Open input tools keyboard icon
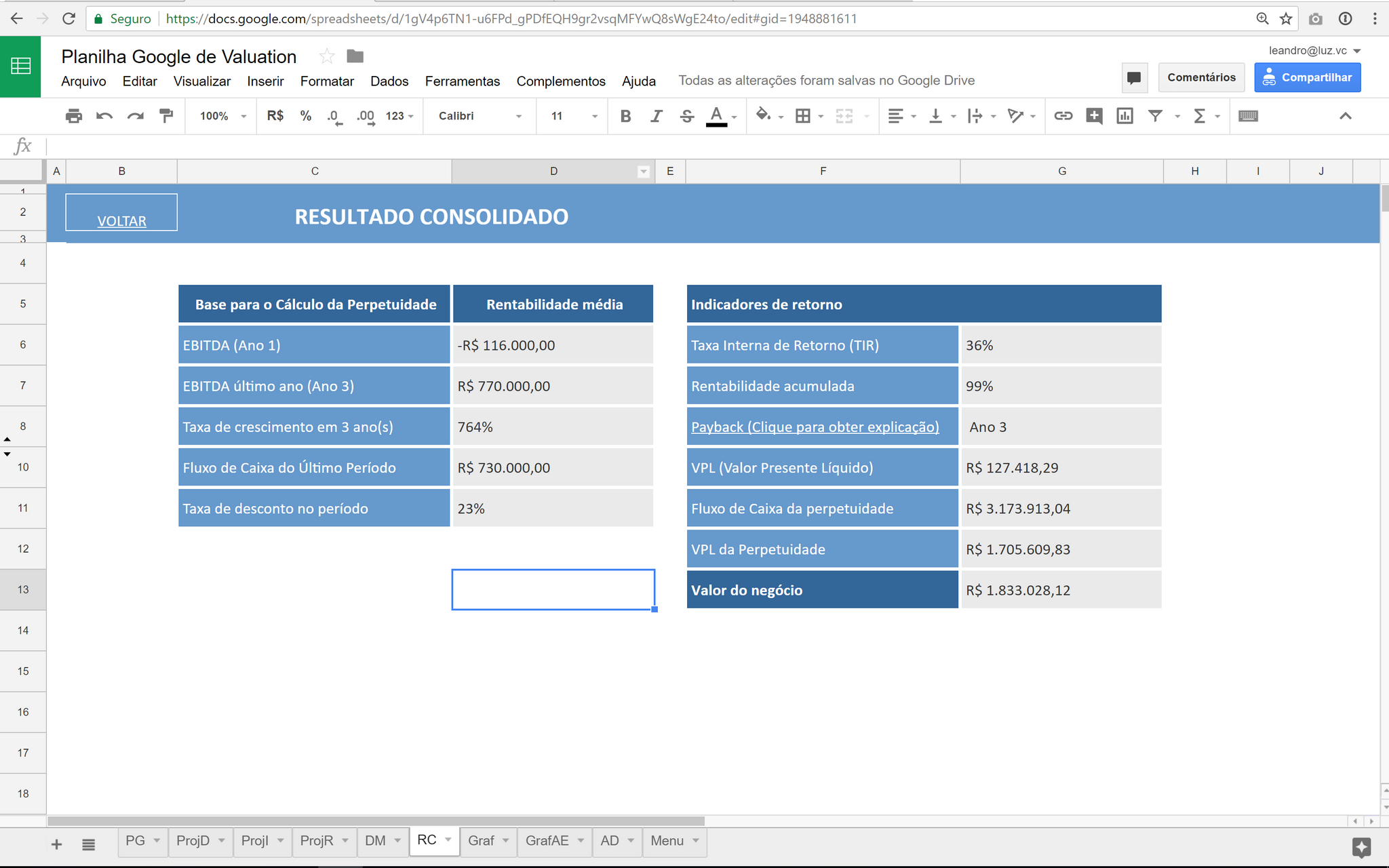Screen dimensions: 1389x868 coord(1248,116)
